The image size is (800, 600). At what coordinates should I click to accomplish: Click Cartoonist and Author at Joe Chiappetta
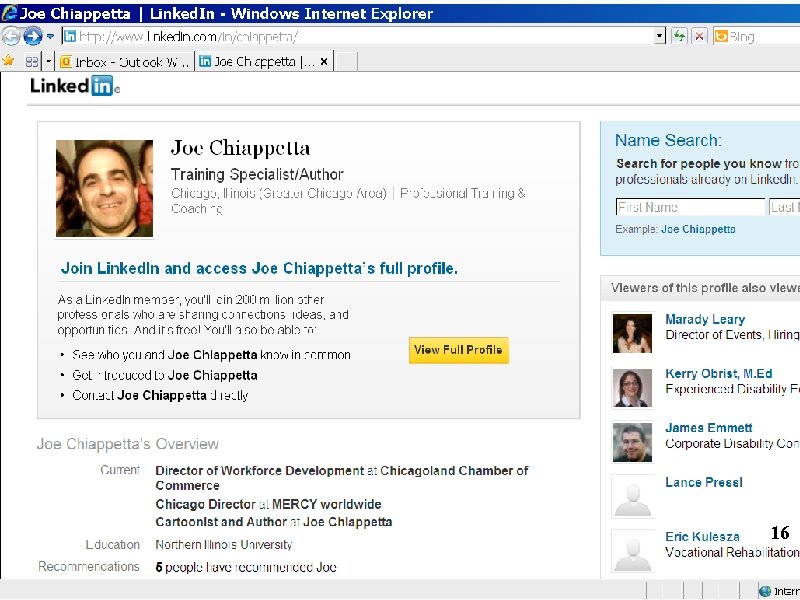tap(274, 522)
